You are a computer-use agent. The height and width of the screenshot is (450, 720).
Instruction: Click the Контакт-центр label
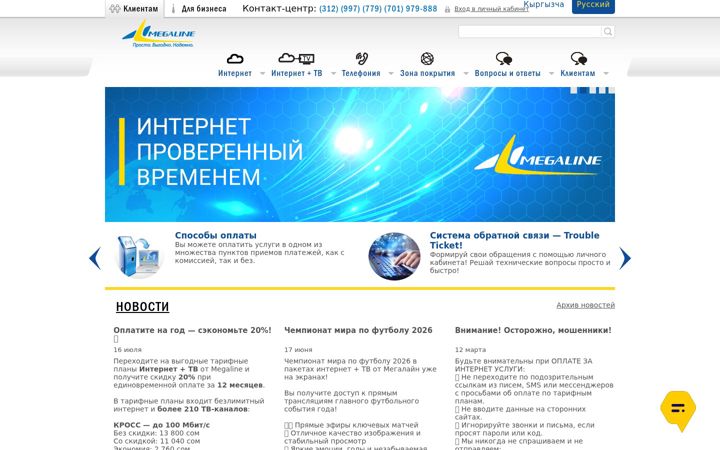pyautogui.click(x=279, y=8)
